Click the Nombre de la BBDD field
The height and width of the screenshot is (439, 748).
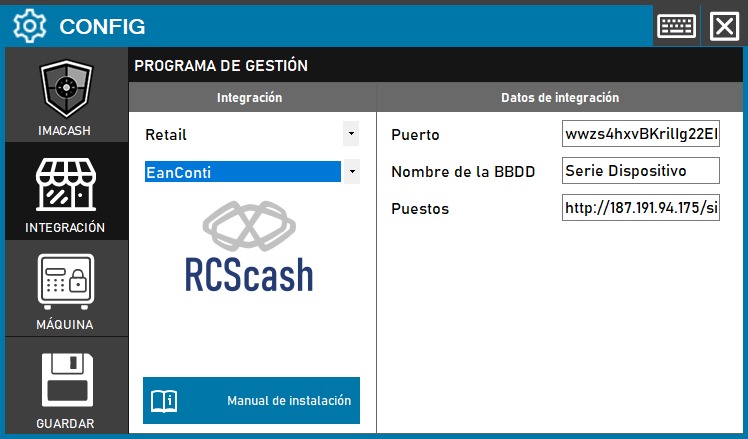click(x=640, y=171)
